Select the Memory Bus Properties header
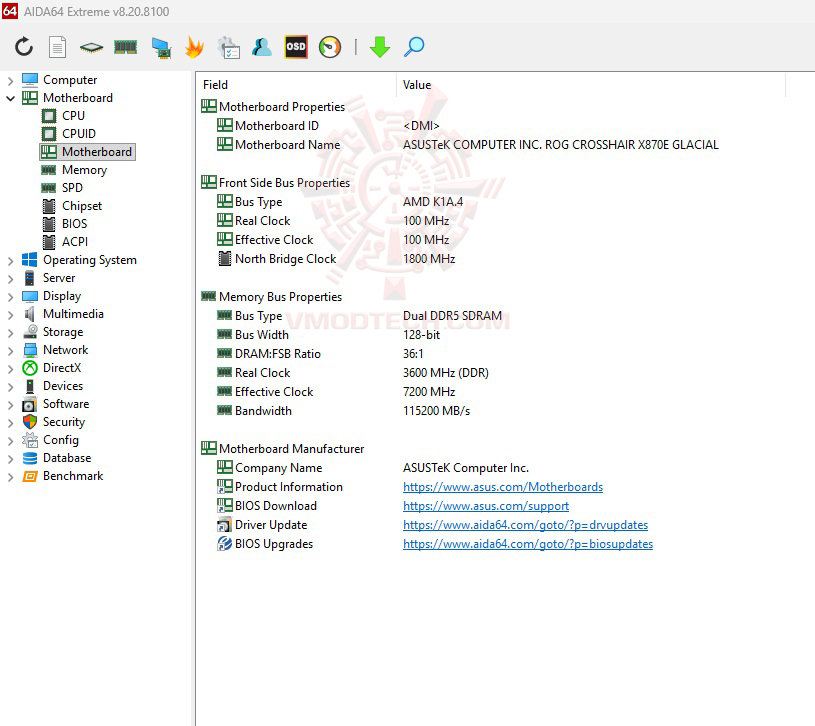This screenshot has height=726, width=815. [x=272, y=297]
